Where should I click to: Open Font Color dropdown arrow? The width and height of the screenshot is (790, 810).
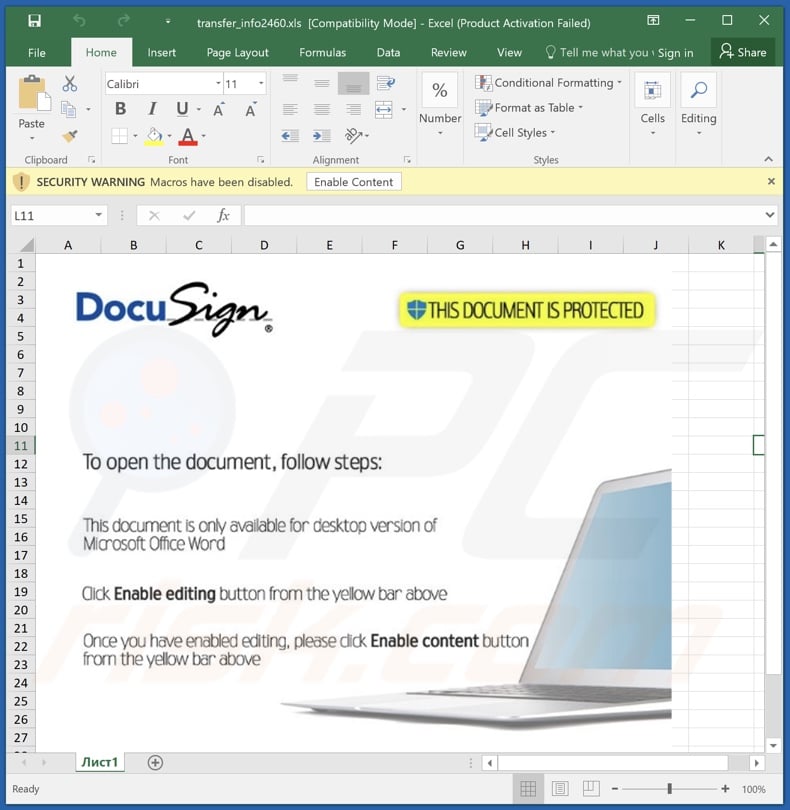point(204,136)
